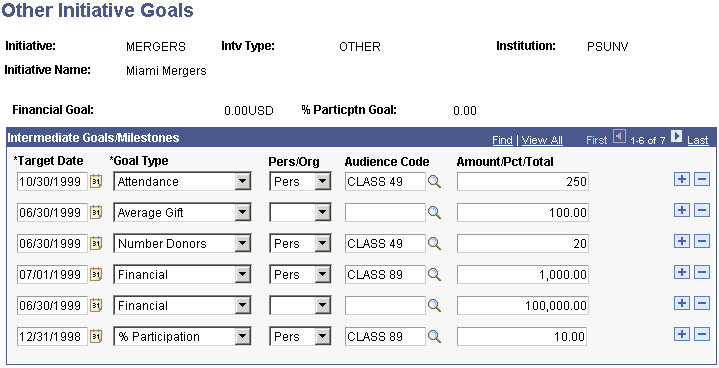The height and width of the screenshot is (368, 719).
Task: Open the Find link in the grid header
Action: click(x=502, y=140)
